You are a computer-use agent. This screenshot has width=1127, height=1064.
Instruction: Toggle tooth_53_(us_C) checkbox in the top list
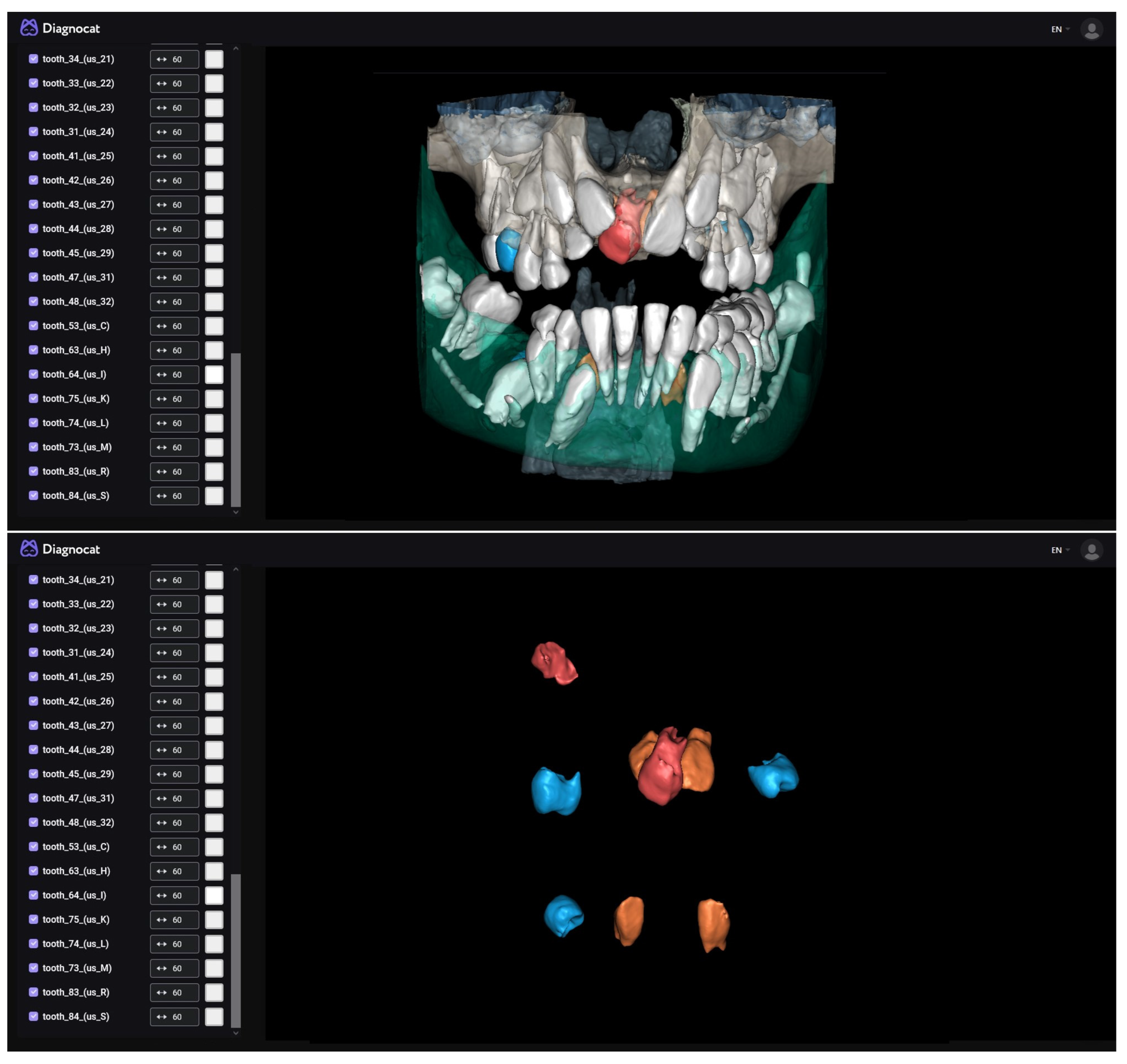(x=33, y=325)
